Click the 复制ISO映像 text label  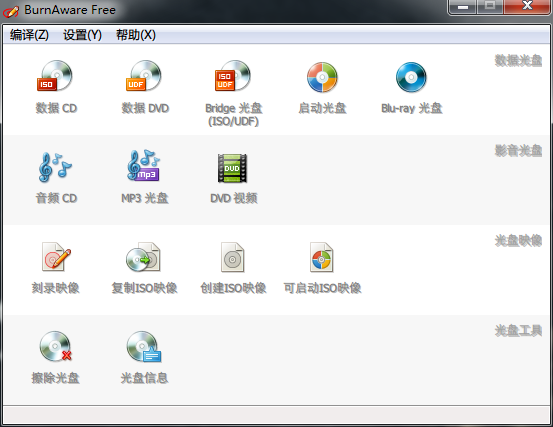pyautogui.click(x=144, y=288)
